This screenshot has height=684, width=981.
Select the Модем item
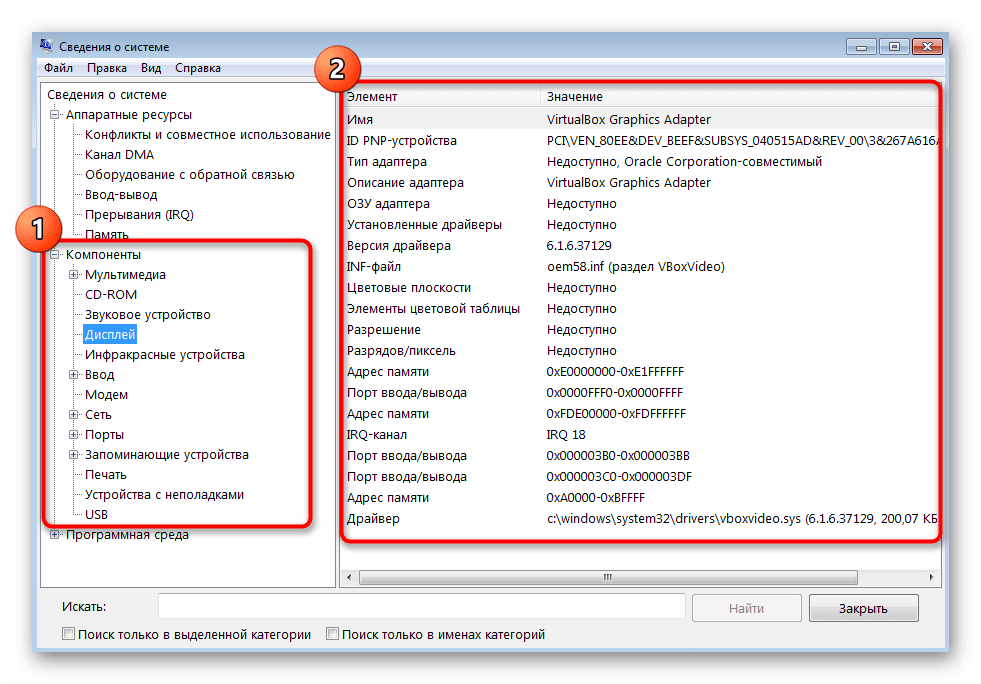coord(106,394)
